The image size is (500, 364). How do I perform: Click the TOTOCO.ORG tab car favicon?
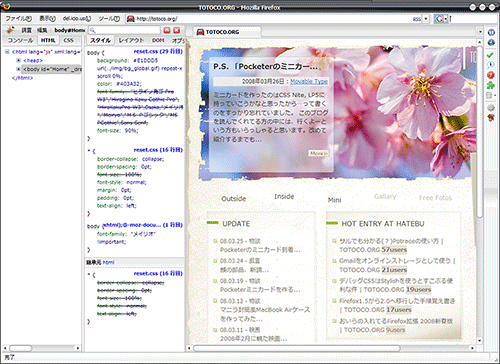[200, 32]
